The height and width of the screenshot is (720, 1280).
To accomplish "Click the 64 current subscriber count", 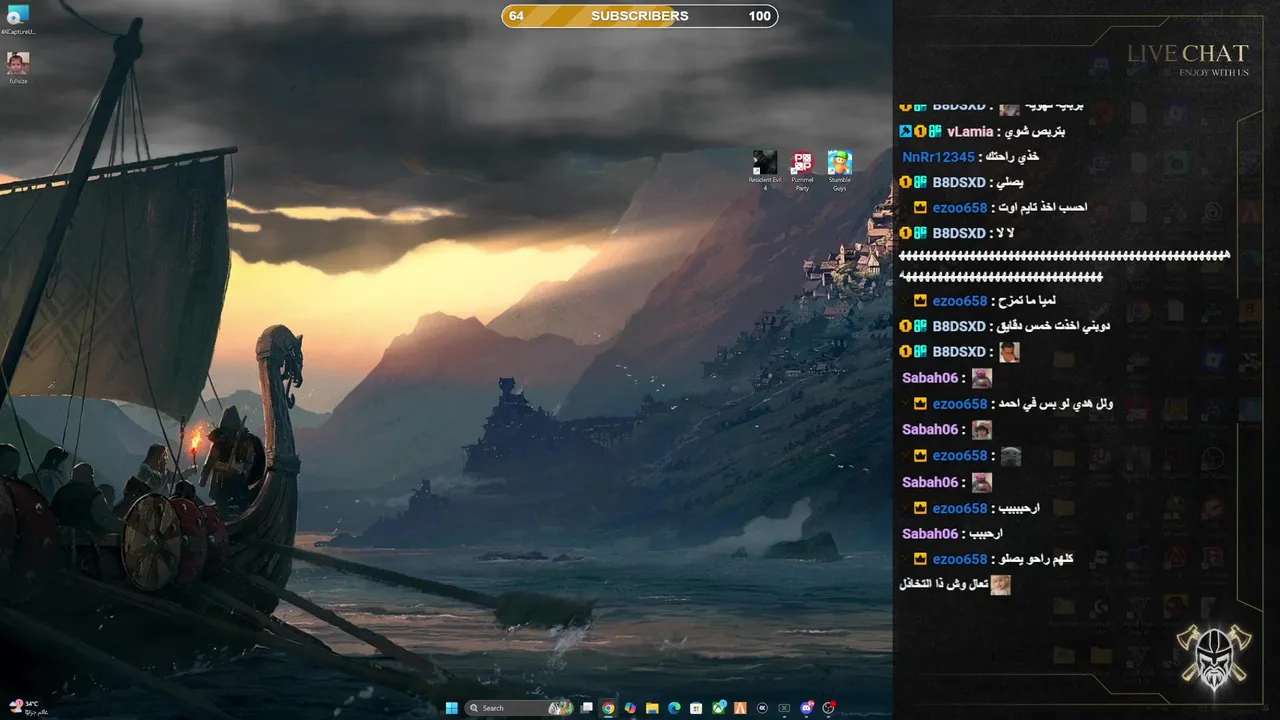I will point(516,16).
